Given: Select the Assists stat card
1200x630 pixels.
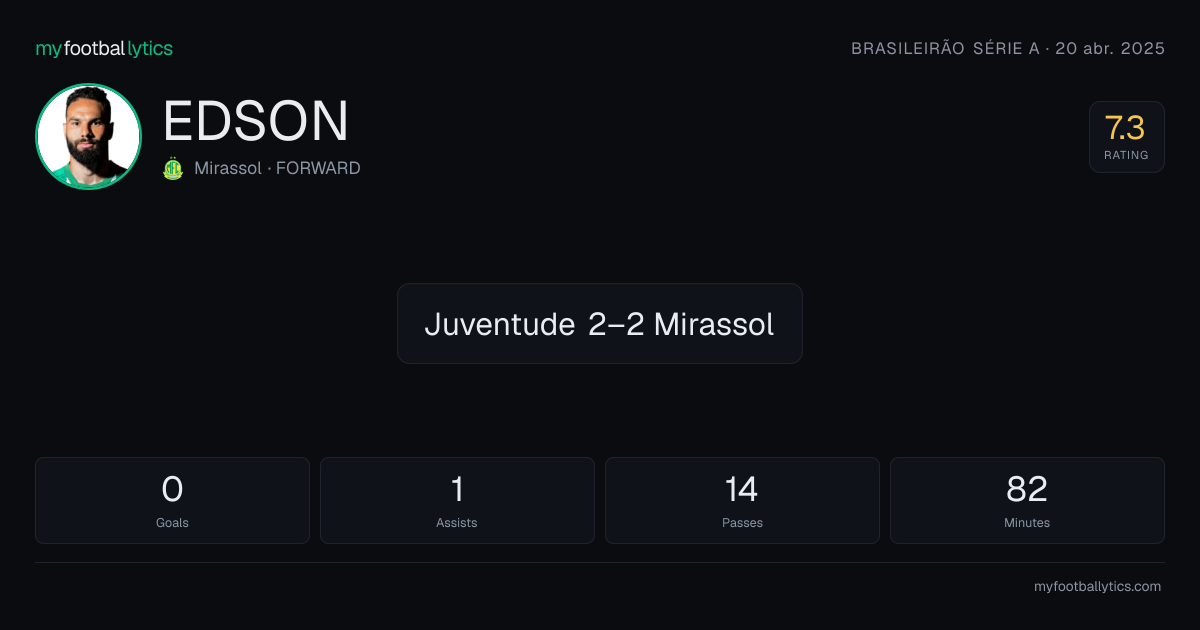Looking at the screenshot, I should 457,500.
